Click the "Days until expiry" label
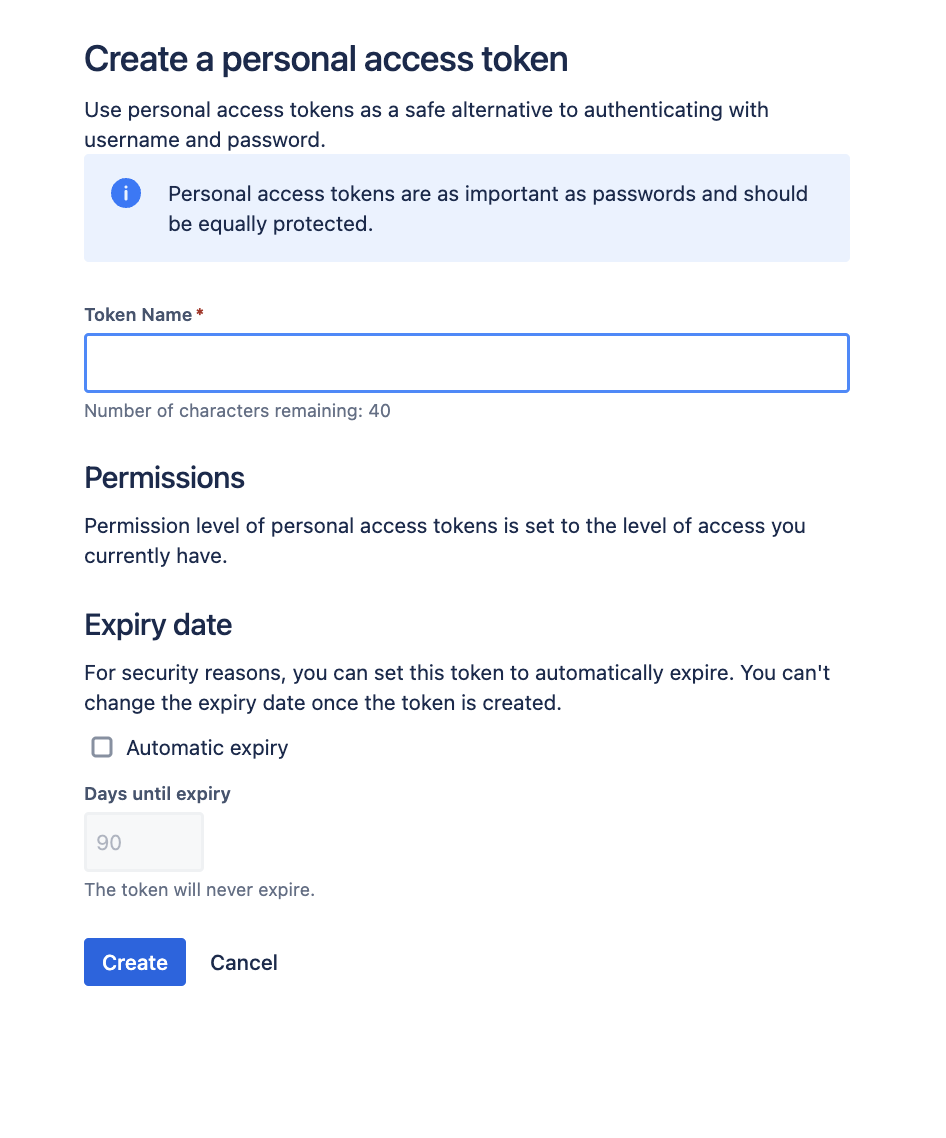 tap(157, 794)
